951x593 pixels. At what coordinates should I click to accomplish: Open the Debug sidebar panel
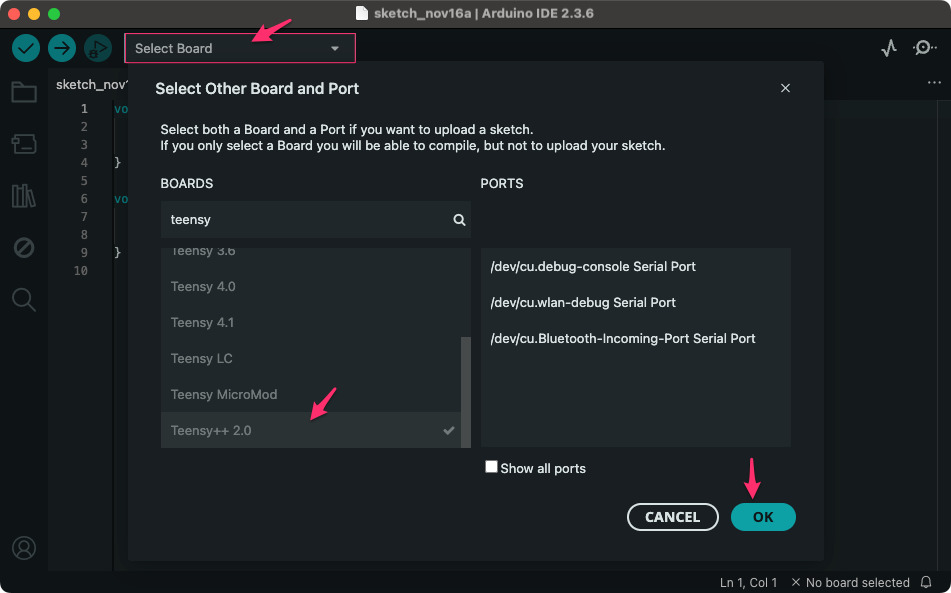pos(24,247)
